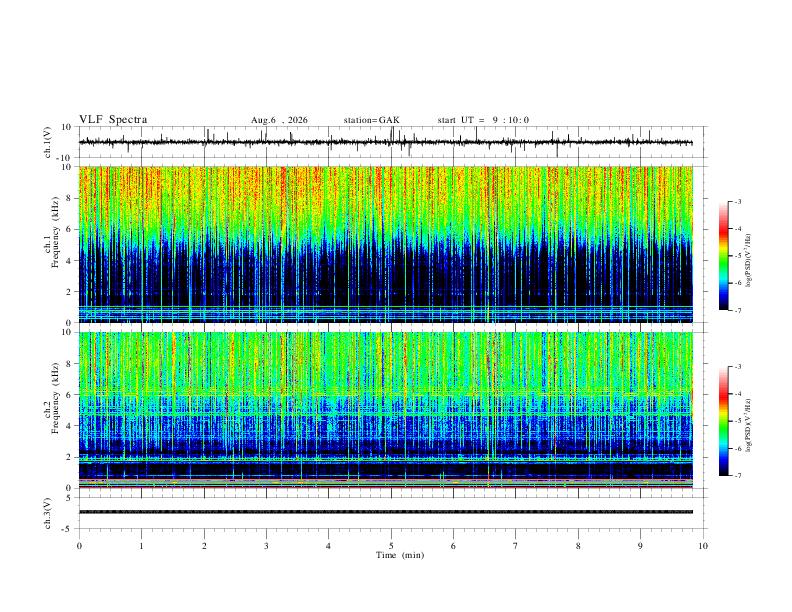Image resolution: width=792 pixels, height=612 pixels.
Task: Click the ch.1(V) axis label
Action: (x=48, y=142)
